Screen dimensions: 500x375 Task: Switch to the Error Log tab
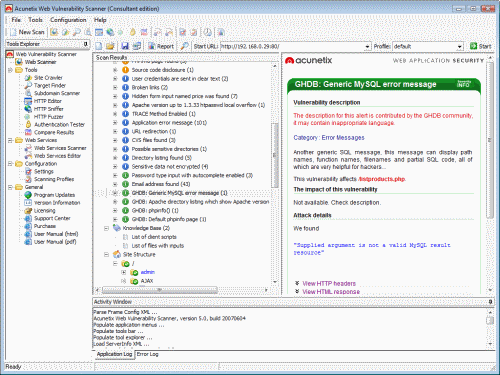[x=147, y=354]
